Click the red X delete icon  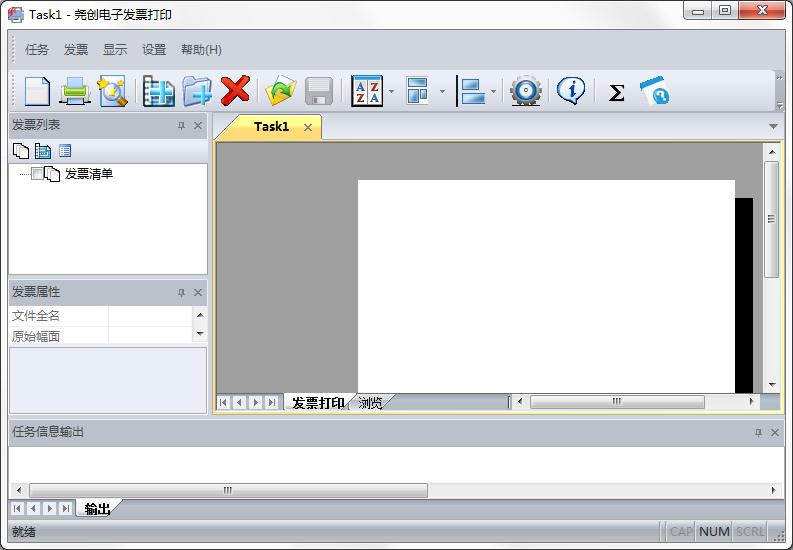(x=235, y=92)
